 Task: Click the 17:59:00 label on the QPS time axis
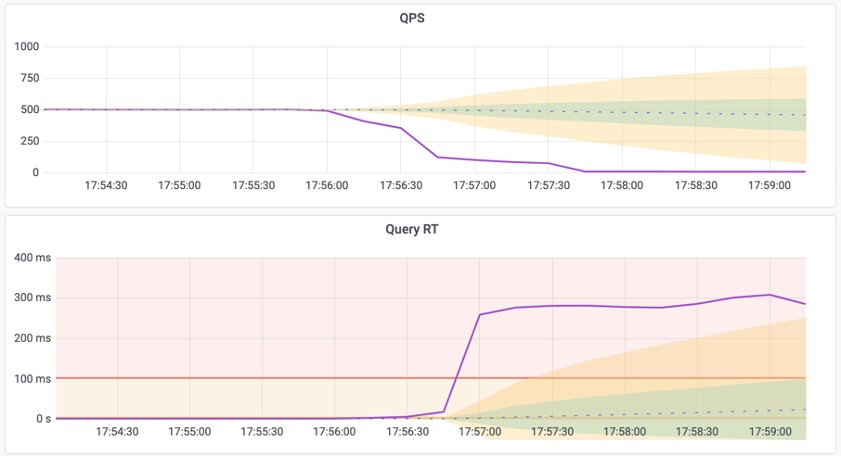(768, 186)
